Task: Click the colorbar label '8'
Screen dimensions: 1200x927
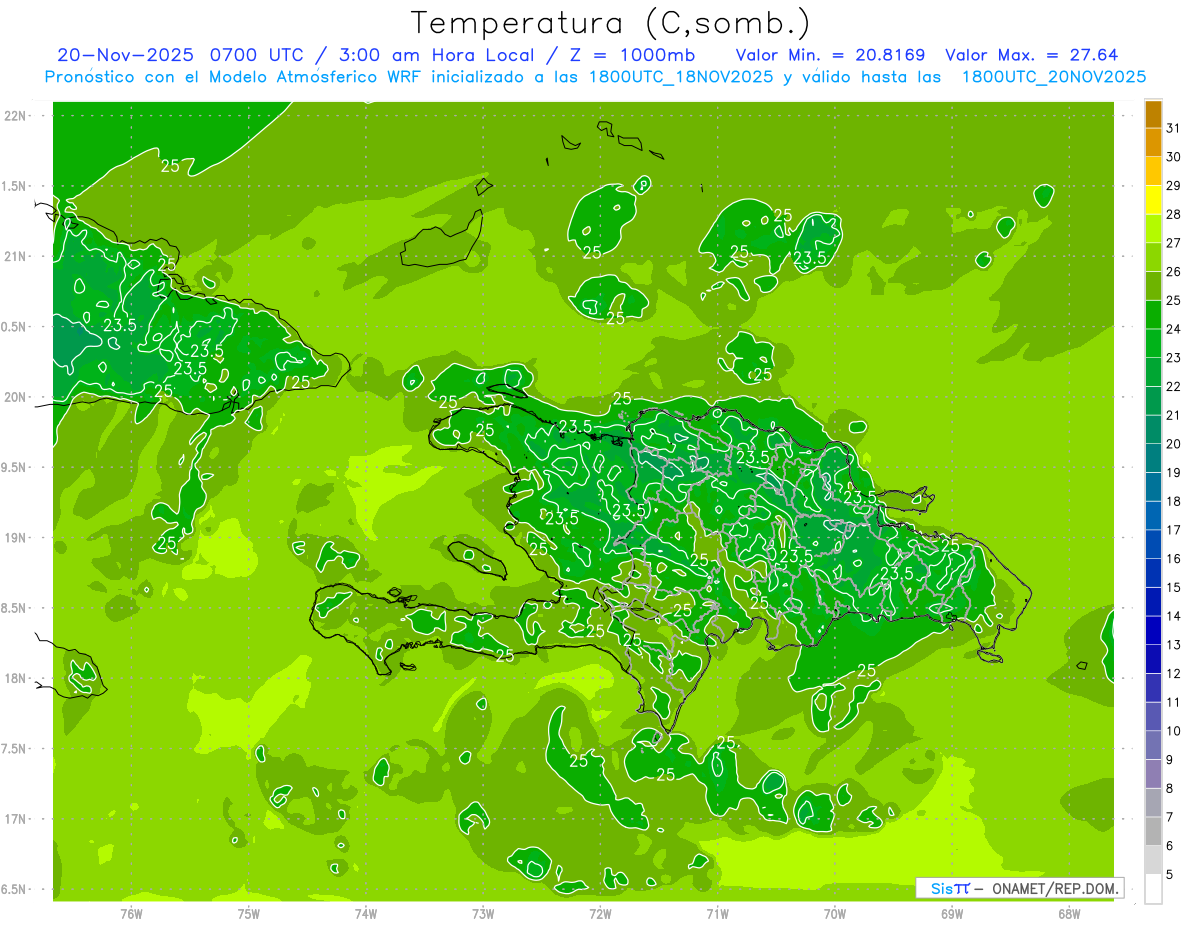Action: (x=1169, y=788)
